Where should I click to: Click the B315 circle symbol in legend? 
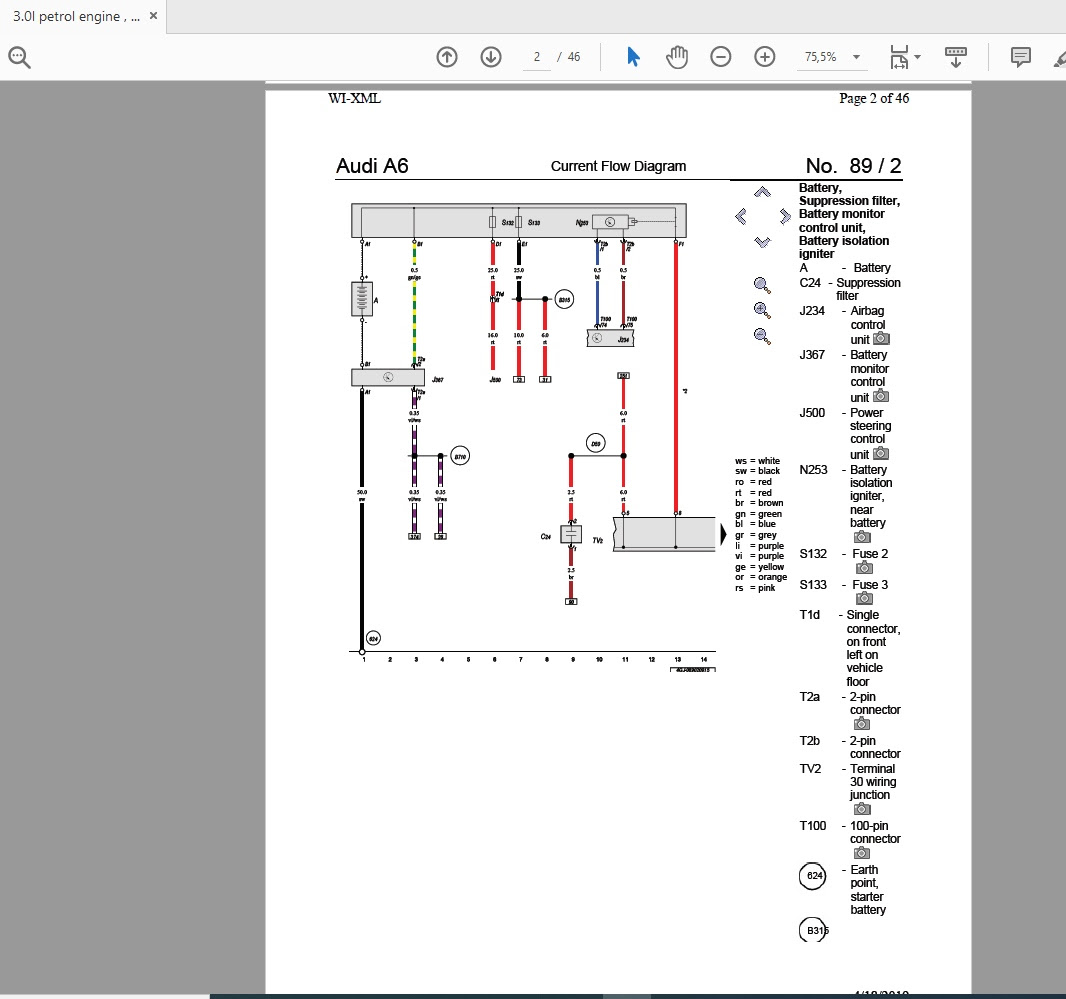click(813, 930)
